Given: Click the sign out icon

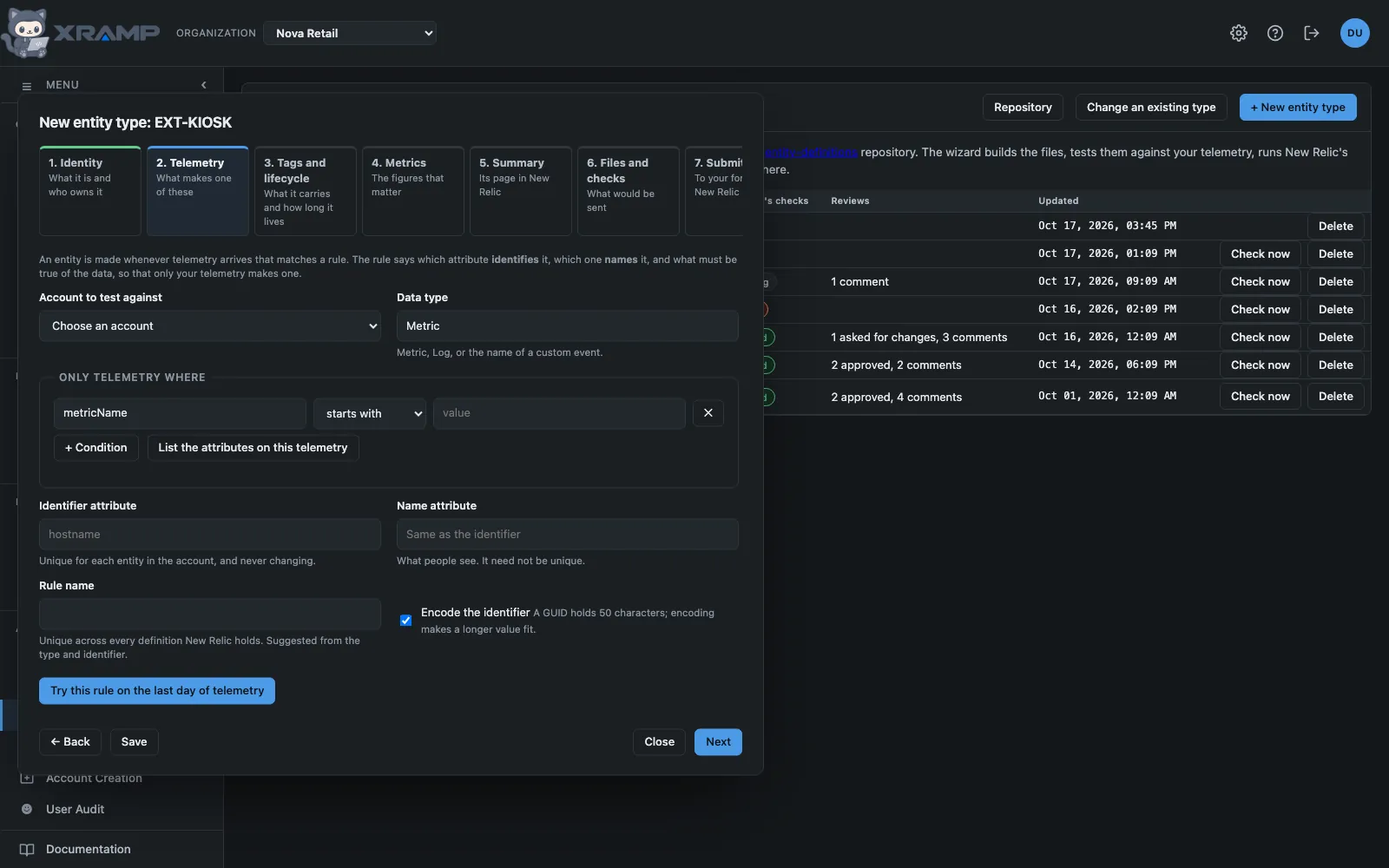Looking at the screenshot, I should [x=1312, y=33].
